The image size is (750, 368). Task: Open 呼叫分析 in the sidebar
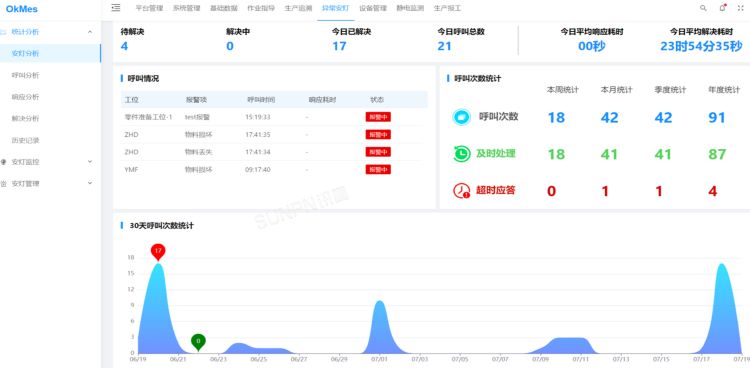25,75
